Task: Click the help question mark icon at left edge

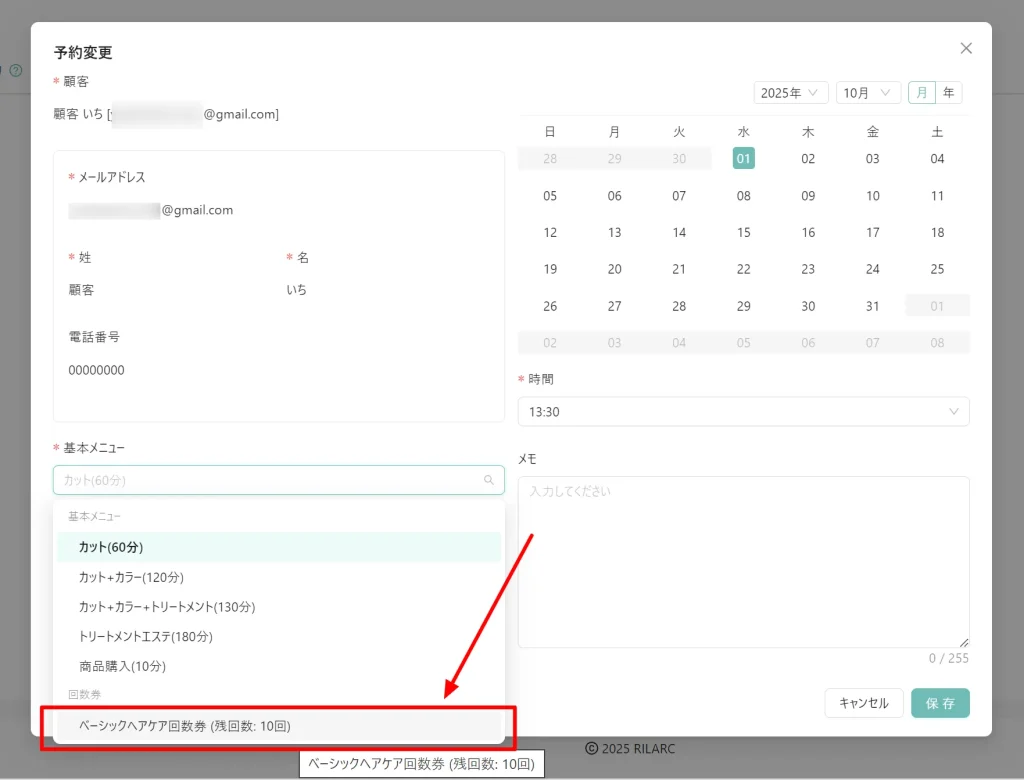Action: pos(15,71)
